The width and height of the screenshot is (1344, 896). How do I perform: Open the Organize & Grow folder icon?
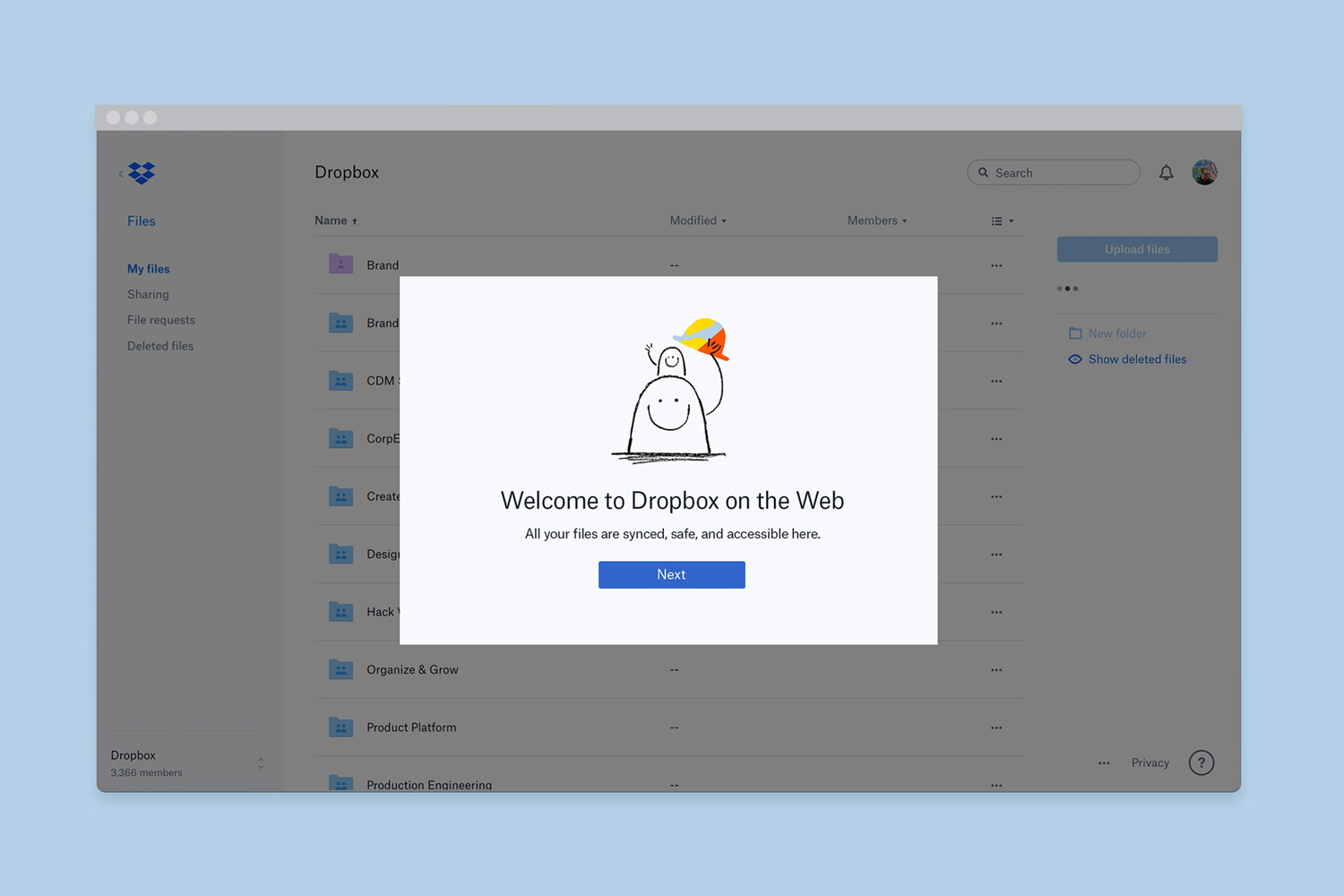[x=340, y=669]
